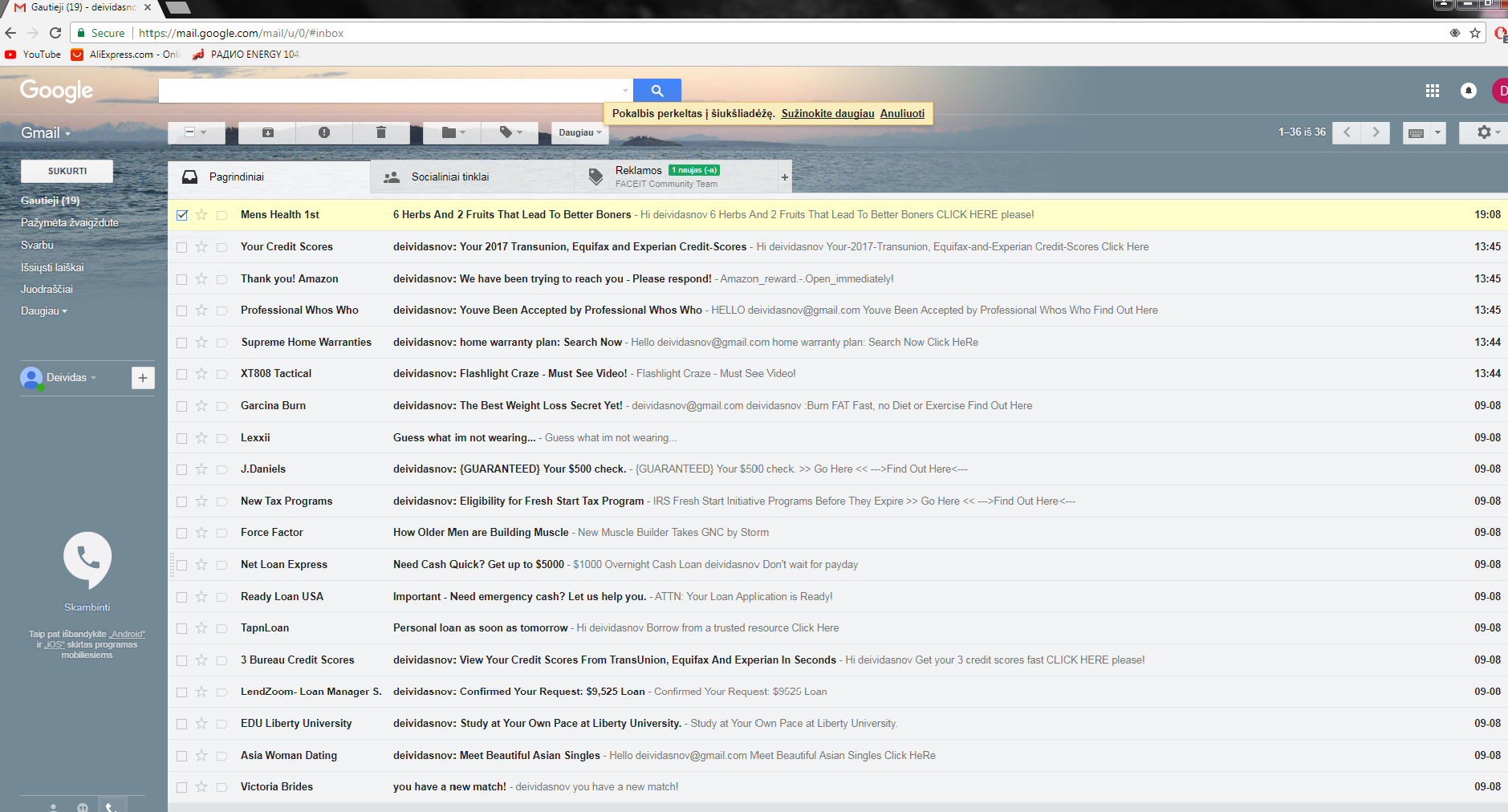Image resolution: width=1508 pixels, height=812 pixels.
Task: Select the J.Daniels email checkbox
Action: point(182,469)
